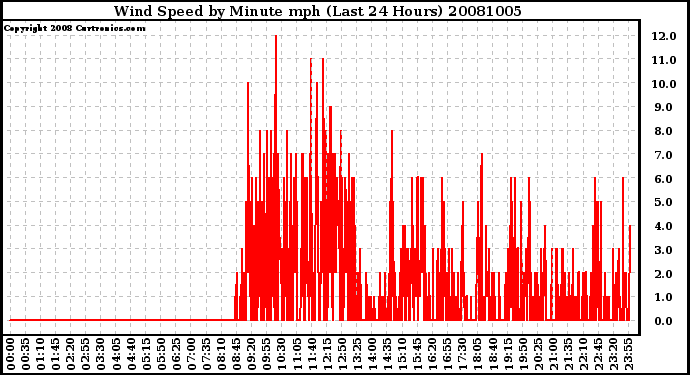Click the 00:00 time axis label
Image resolution: width=690 pixels, height=375 pixels.
click(x=10, y=354)
